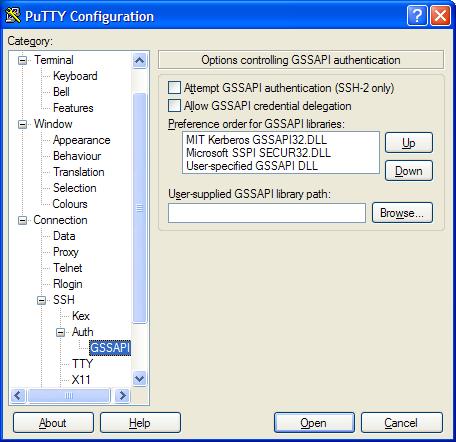Move library Up in preference order

(x=409, y=143)
